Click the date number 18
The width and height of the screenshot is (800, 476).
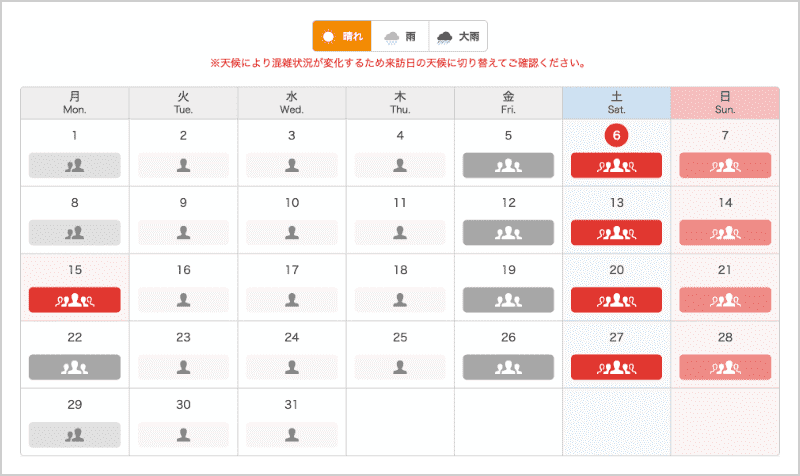click(x=400, y=270)
